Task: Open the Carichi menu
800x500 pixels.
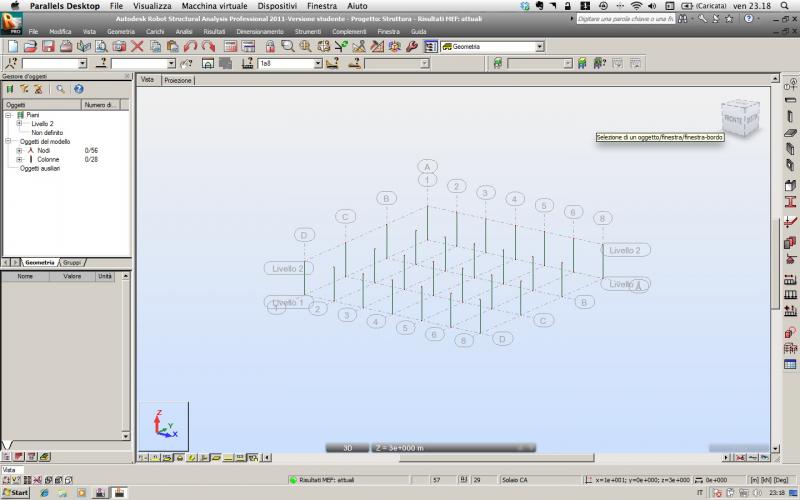Action: 155,32
